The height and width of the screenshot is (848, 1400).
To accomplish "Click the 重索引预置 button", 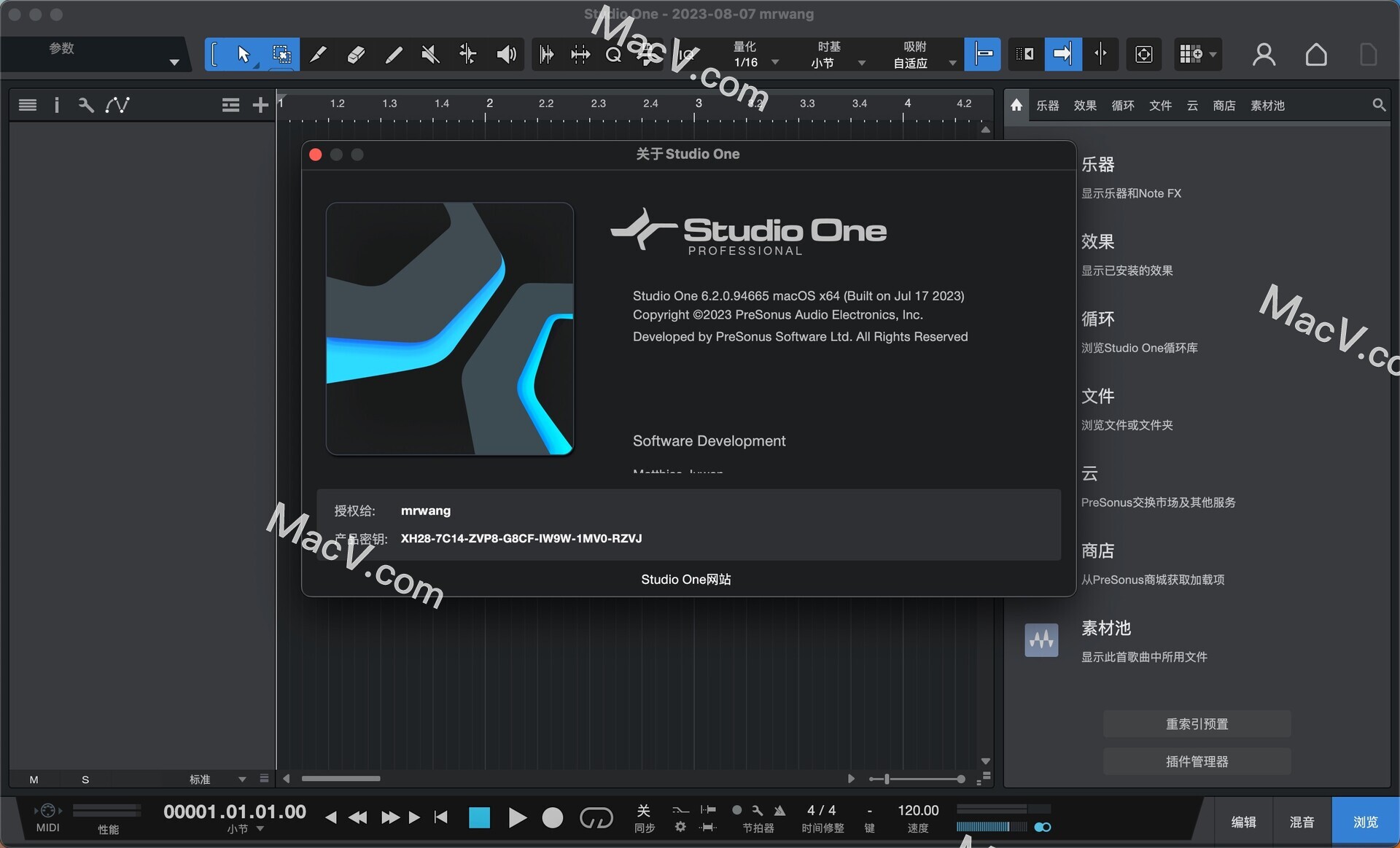I will point(1197,724).
